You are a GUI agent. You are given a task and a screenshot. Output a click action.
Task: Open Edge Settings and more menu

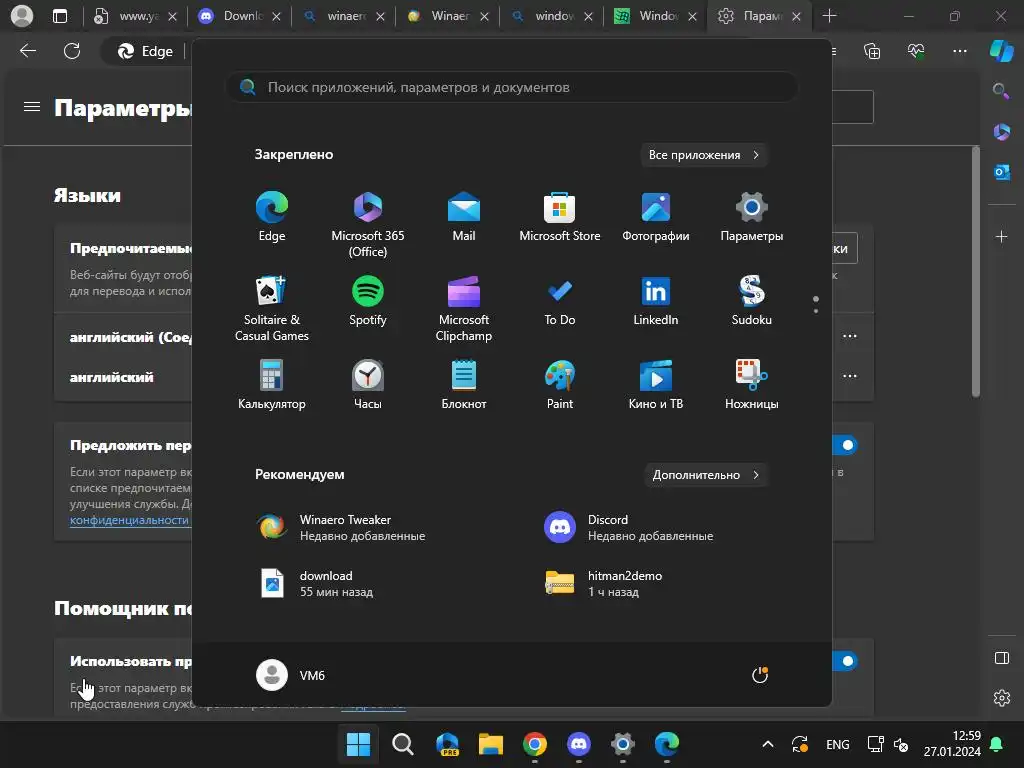tap(959, 51)
